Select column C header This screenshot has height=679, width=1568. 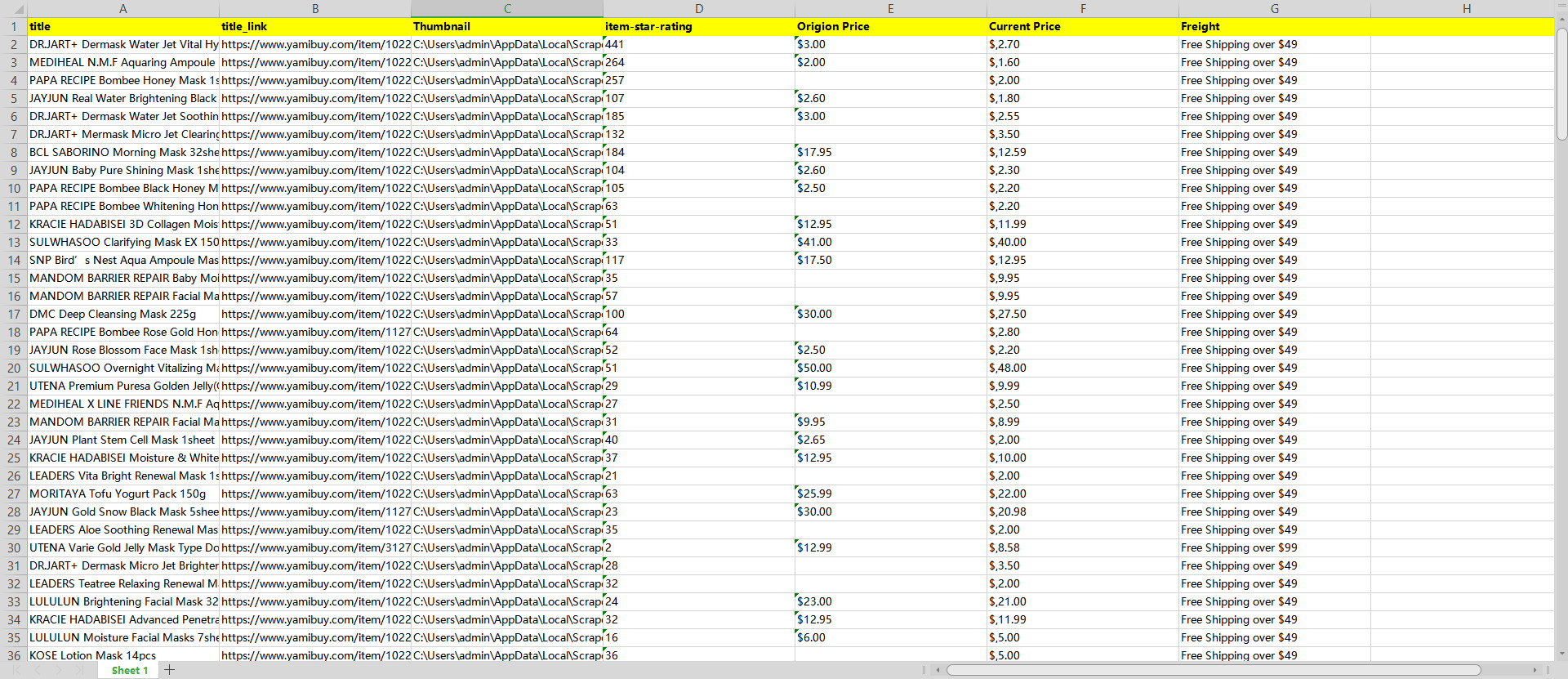tap(507, 9)
